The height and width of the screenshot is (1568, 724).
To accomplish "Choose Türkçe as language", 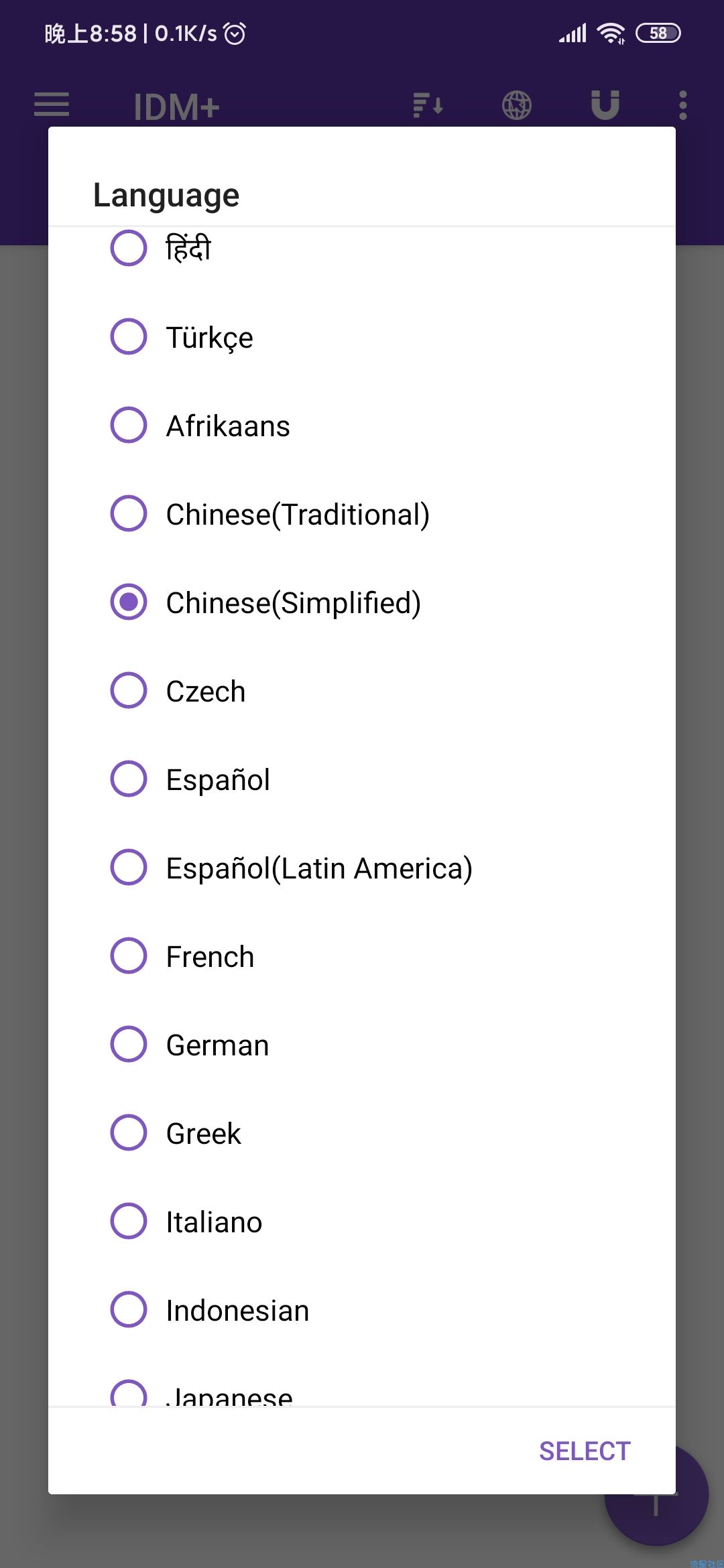I will coord(129,336).
